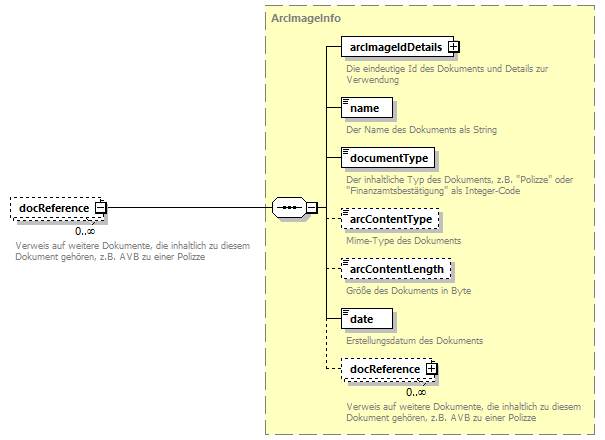Select the parent docReference element outside ArcImageInfo

pos(53,208)
